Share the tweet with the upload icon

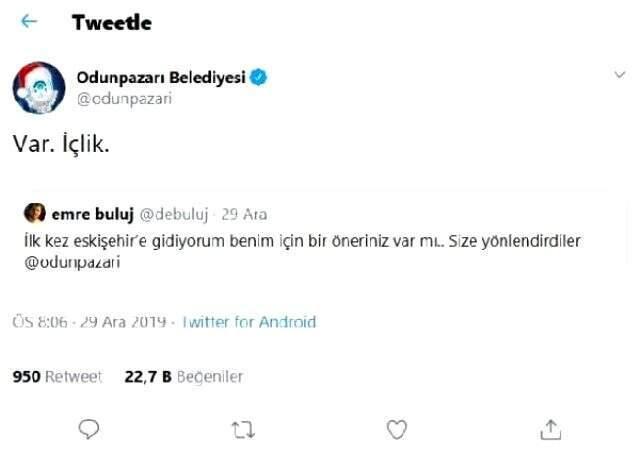[550, 428]
